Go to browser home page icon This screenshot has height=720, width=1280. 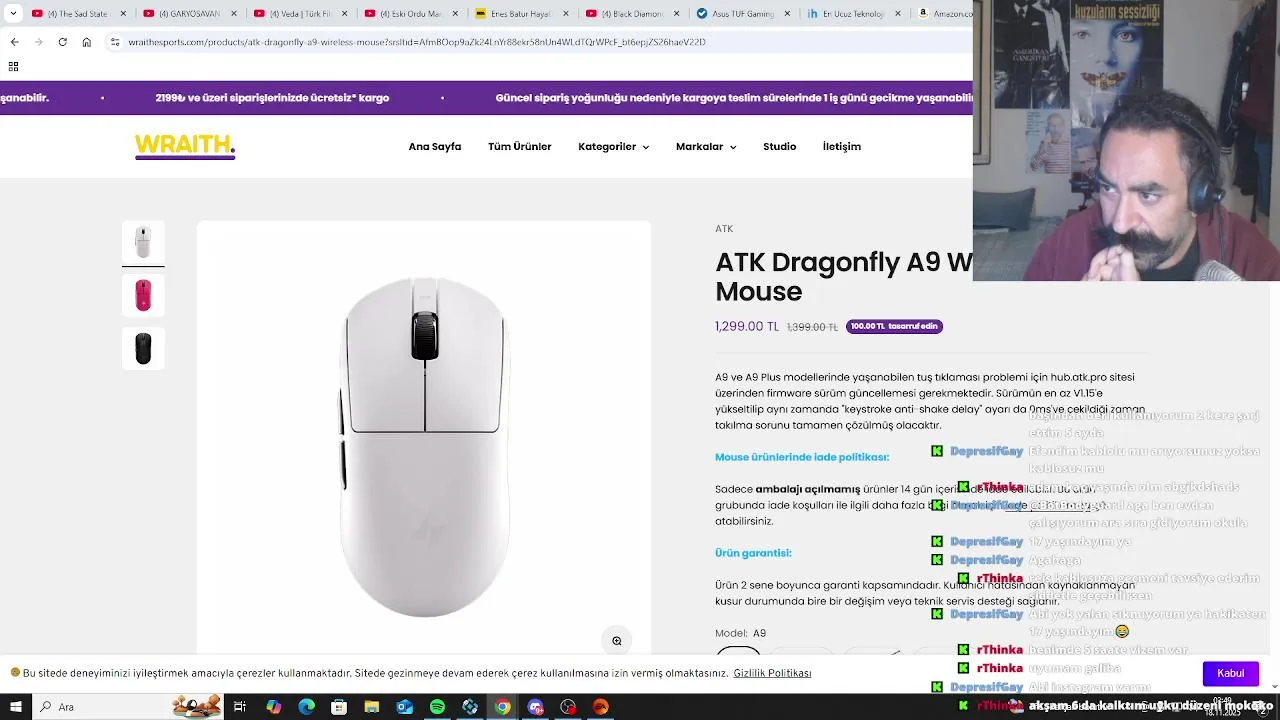pyautogui.click(x=87, y=42)
